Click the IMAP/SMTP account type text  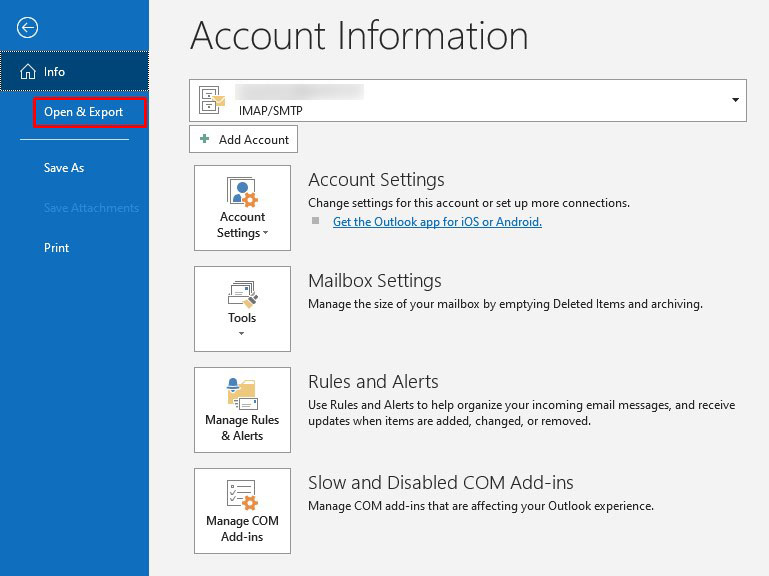(271, 110)
